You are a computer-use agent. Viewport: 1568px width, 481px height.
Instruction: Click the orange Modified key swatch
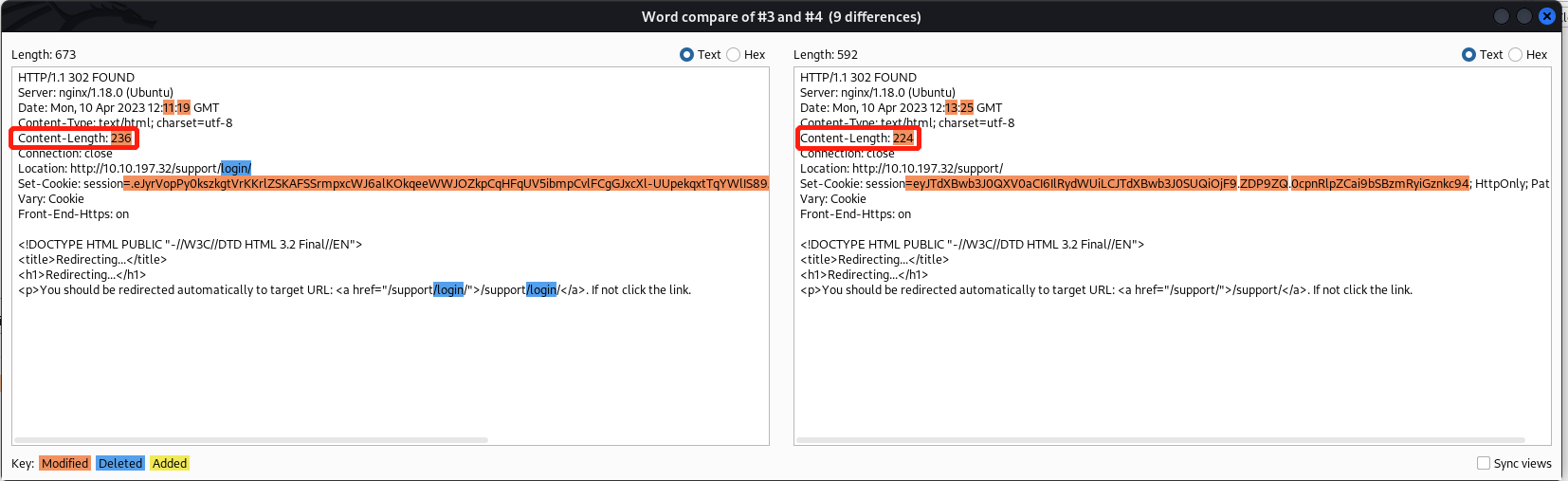pyautogui.click(x=65, y=463)
